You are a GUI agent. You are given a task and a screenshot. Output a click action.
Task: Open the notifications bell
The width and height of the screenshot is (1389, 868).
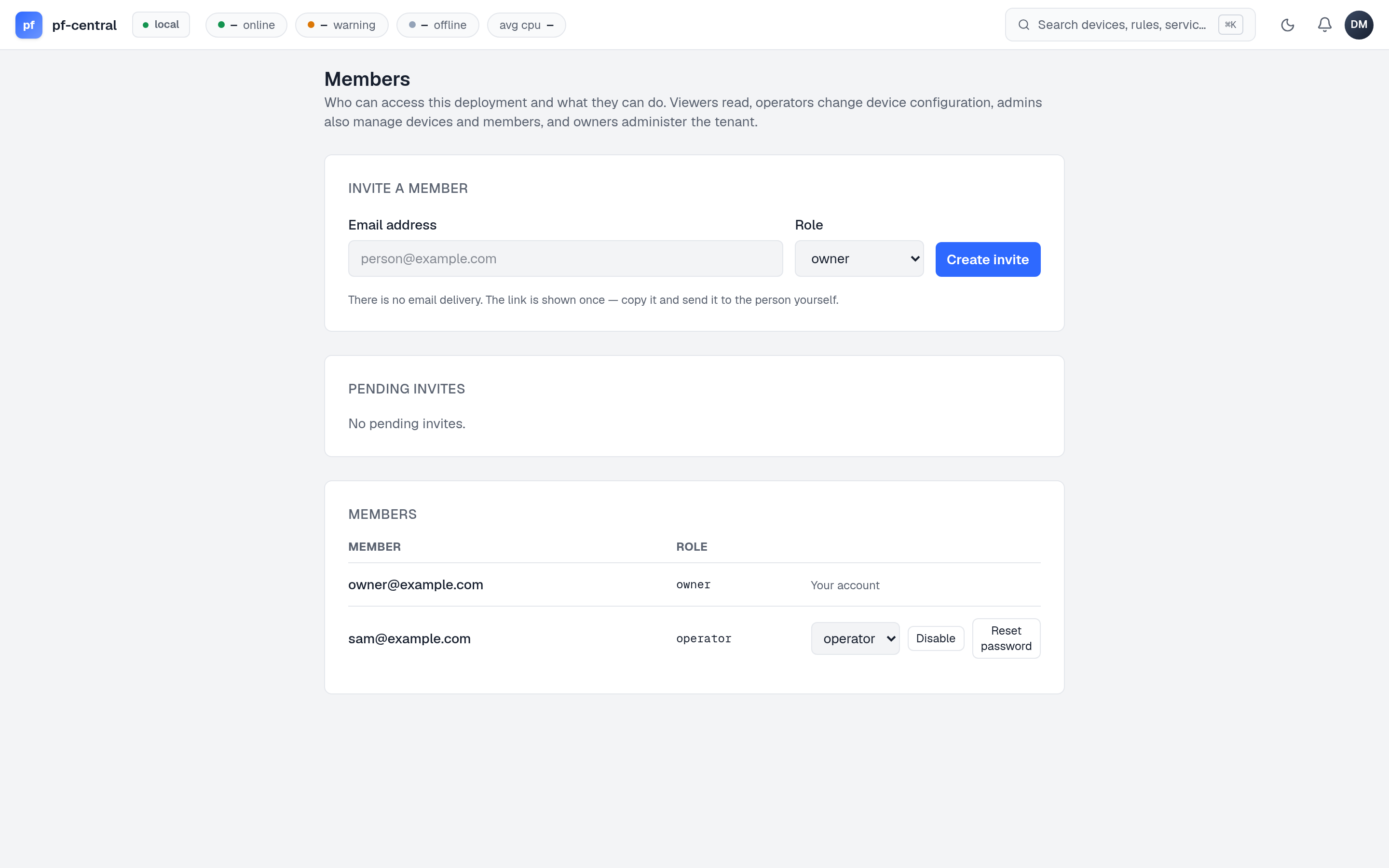[1324, 25]
